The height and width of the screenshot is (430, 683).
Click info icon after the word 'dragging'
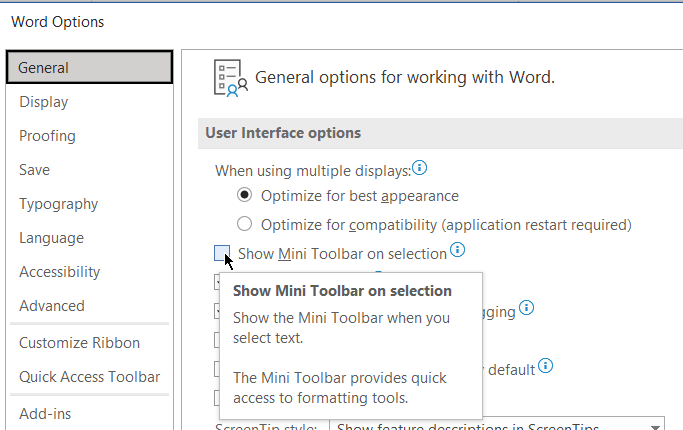[x=526, y=308]
